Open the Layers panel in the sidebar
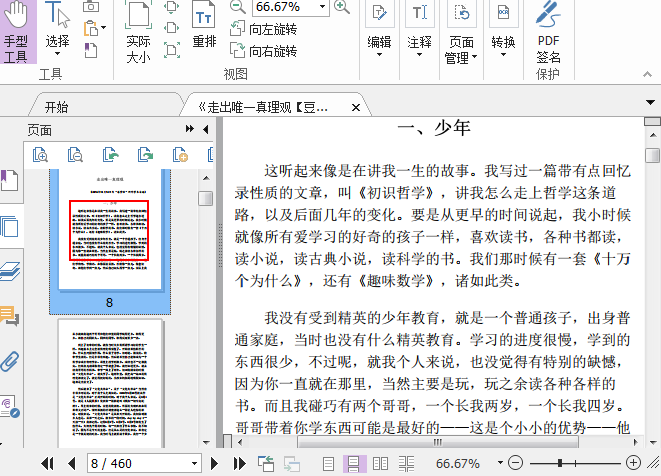Image resolution: width=661 pixels, height=476 pixels. click(10, 271)
